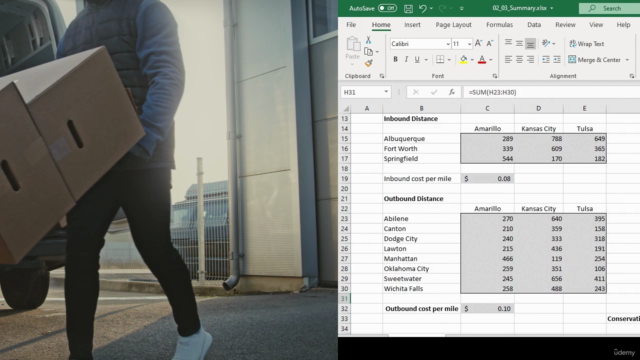Select the Oklahoma City cell

(421, 269)
